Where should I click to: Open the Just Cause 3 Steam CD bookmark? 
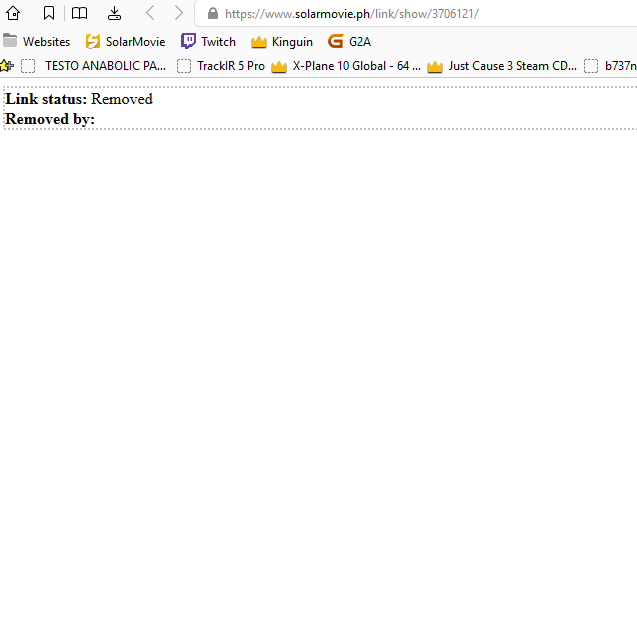(502, 66)
